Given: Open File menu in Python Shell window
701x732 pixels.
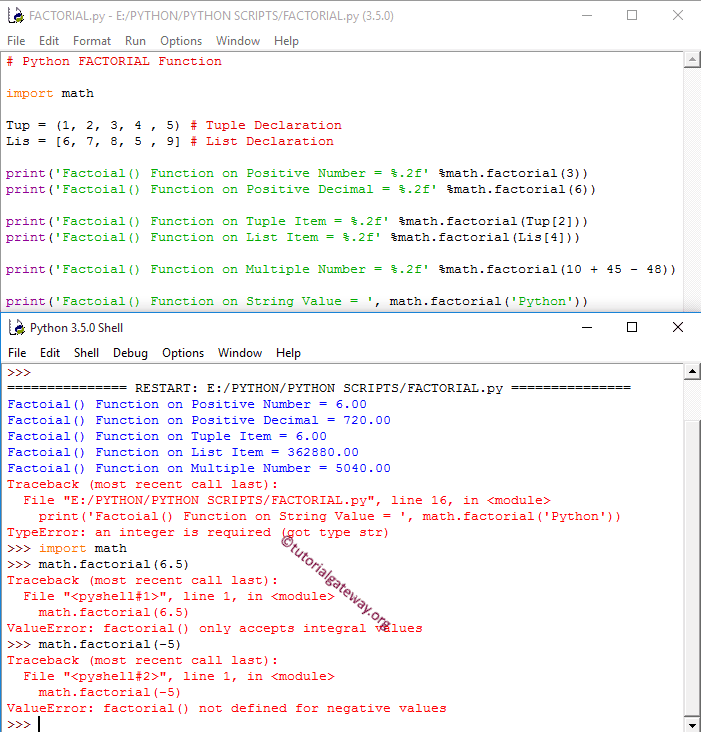Looking at the screenshot, I should 17,353.
